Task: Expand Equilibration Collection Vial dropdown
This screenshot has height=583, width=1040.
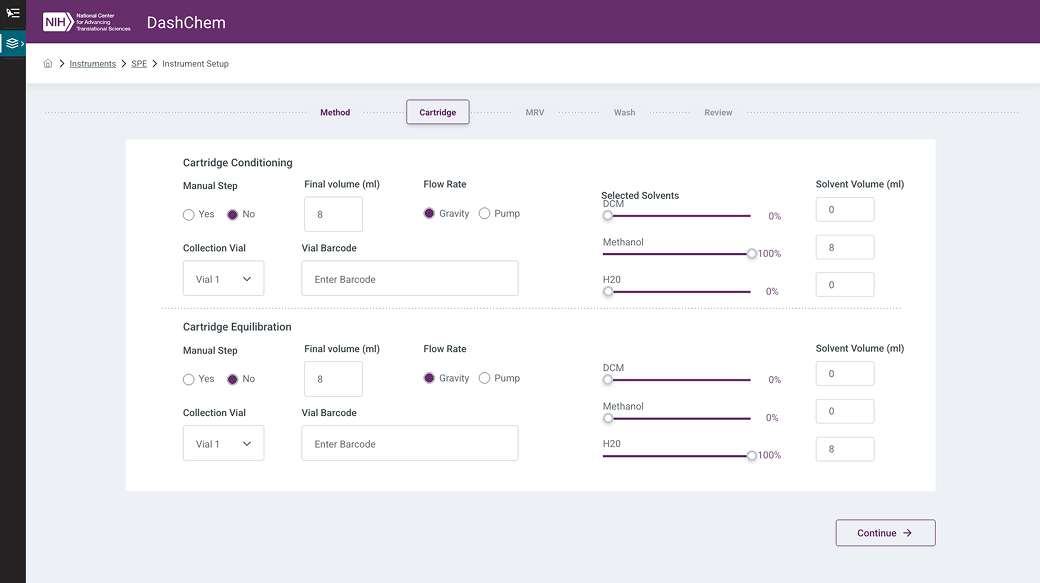Action: pyautogui.click(x=223, y=444)
